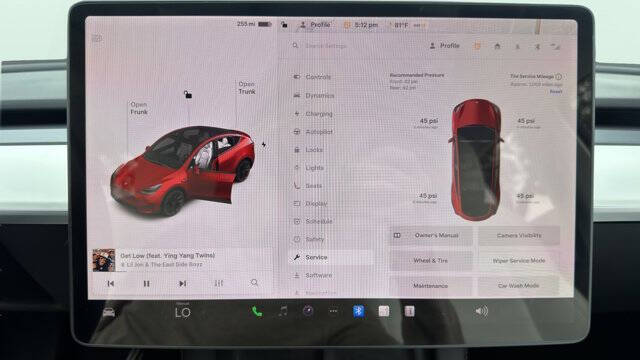Open Wheel & Tire settings

(431, 260)
